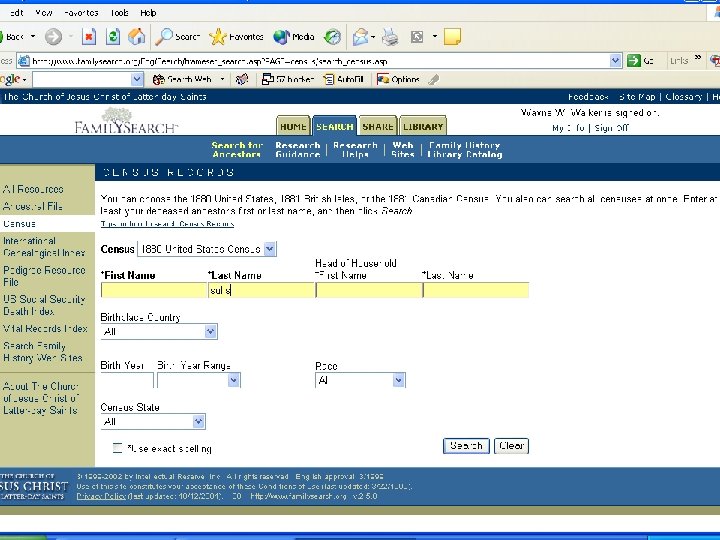Open the browser Search pane
The image size is (720, 540).
(178, 37)
